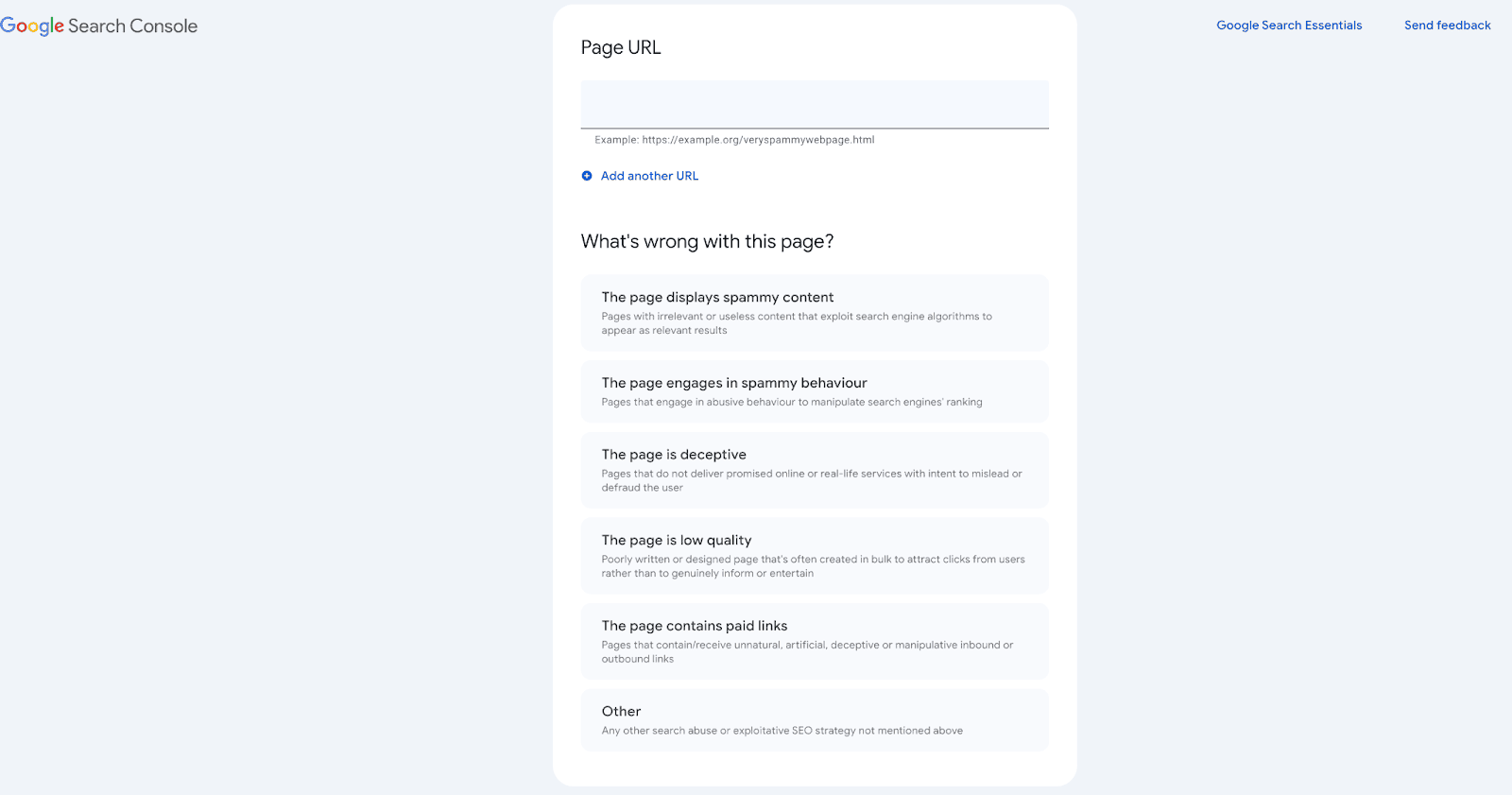The image size is (1512, 795).
Task: Click the plus icon beside Add another URL
Action: [x=587, y=176]
